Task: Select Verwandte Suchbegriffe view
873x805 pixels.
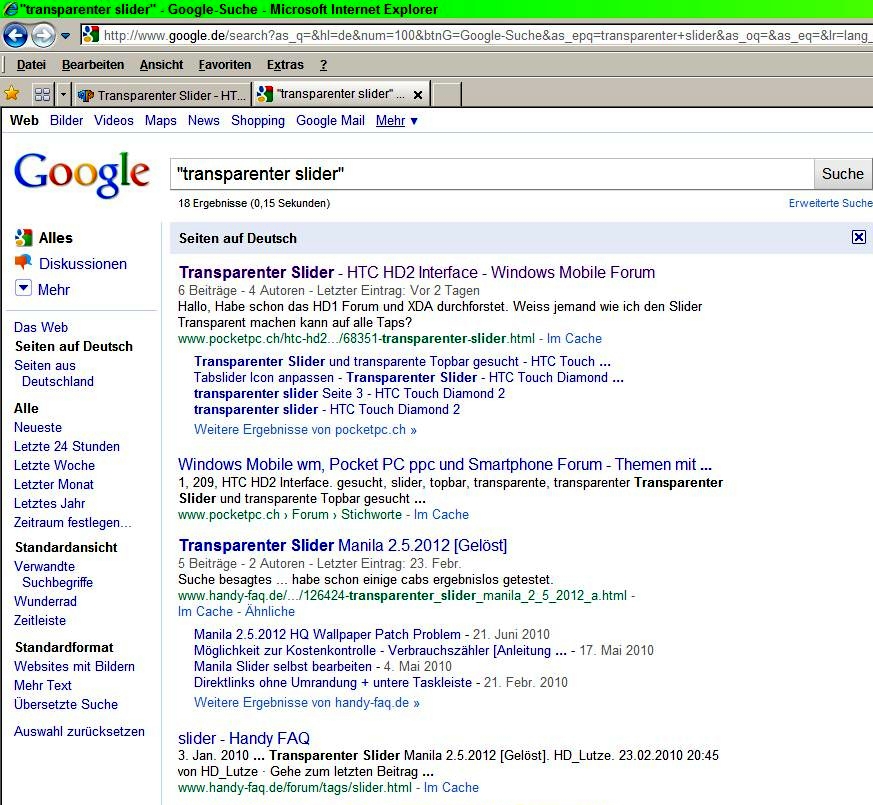Action: (53, 574)
